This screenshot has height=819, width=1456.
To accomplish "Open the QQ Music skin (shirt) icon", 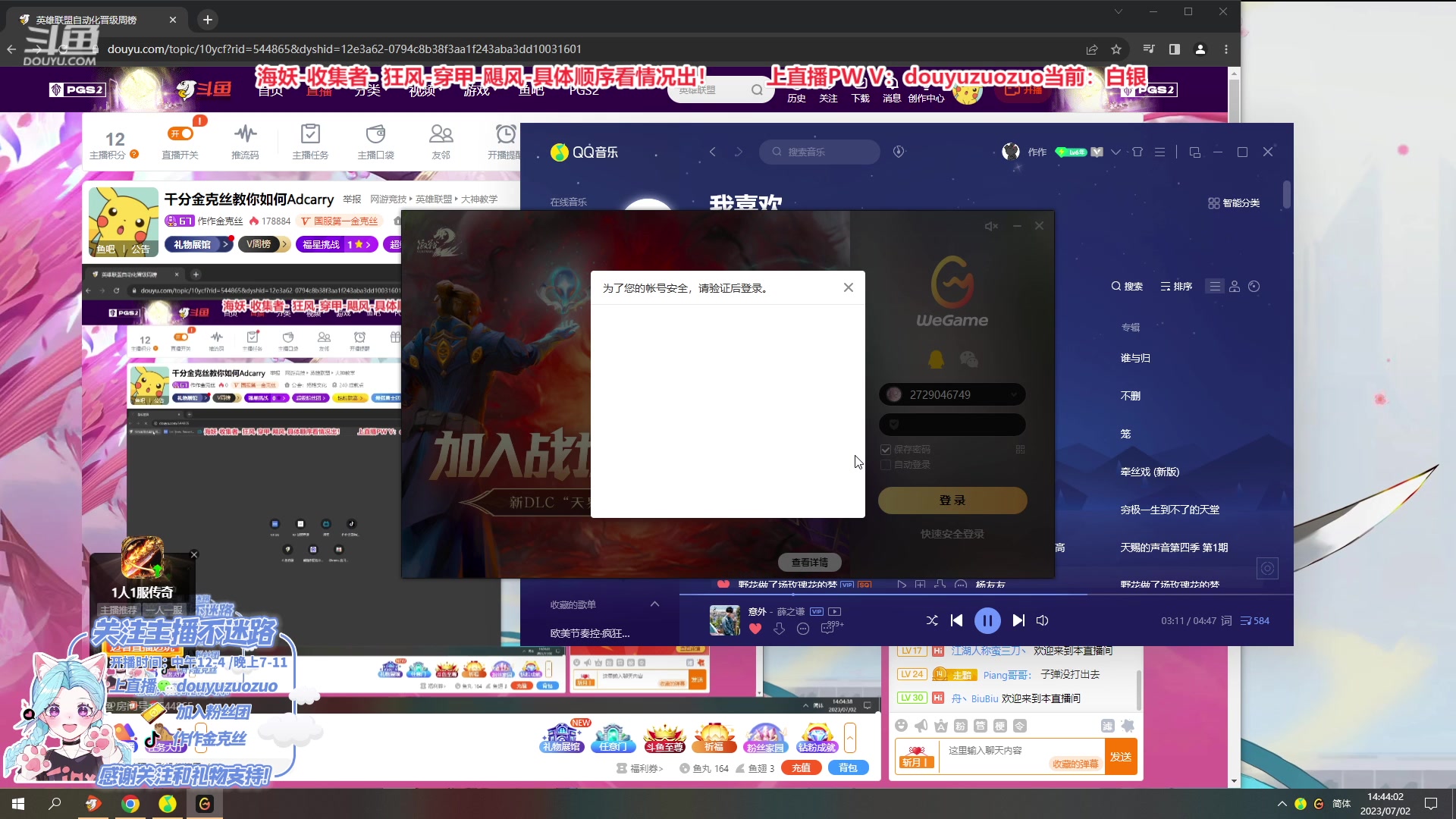I will (1137, 152).
